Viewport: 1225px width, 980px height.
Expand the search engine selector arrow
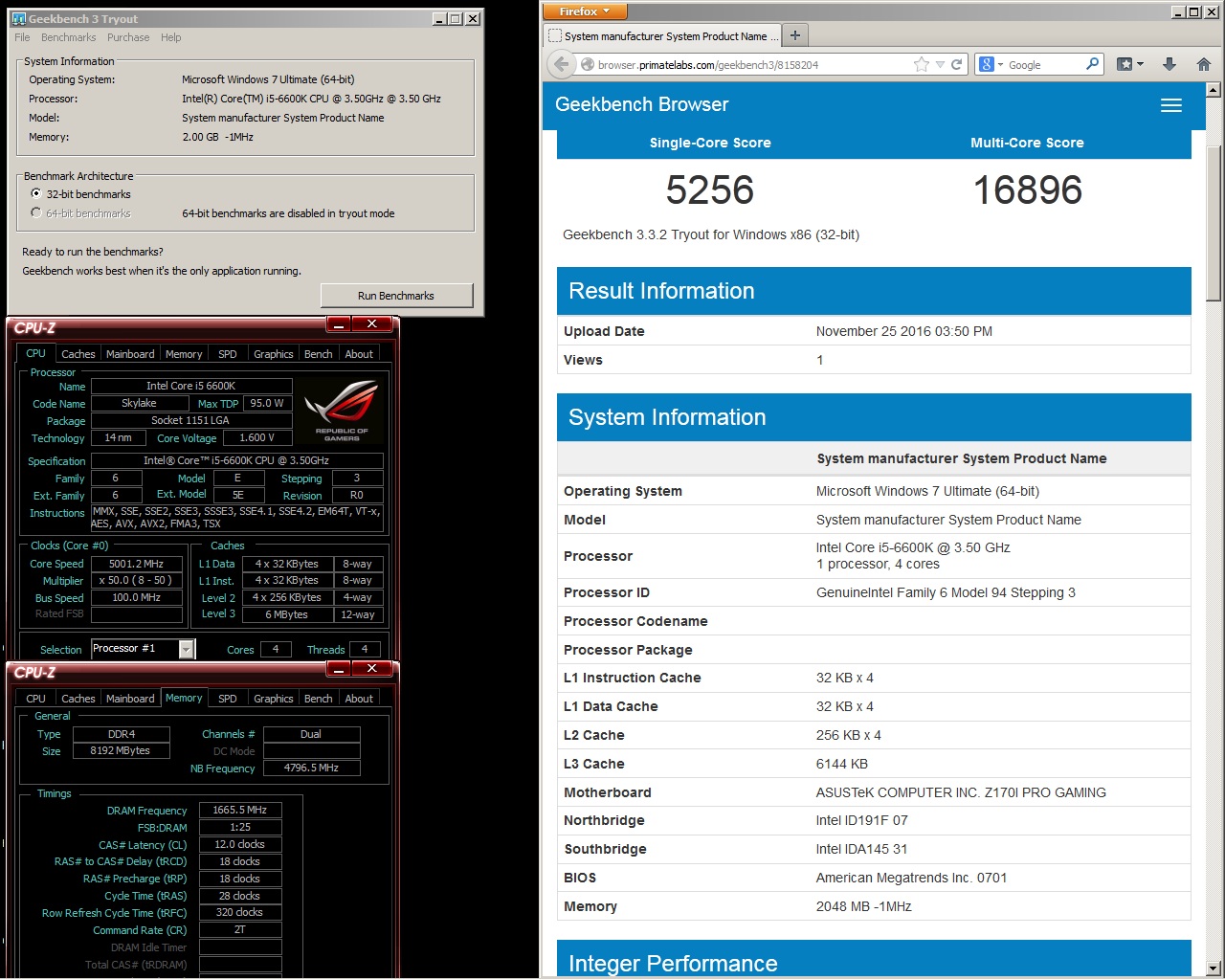click(x=1000, y=65)
